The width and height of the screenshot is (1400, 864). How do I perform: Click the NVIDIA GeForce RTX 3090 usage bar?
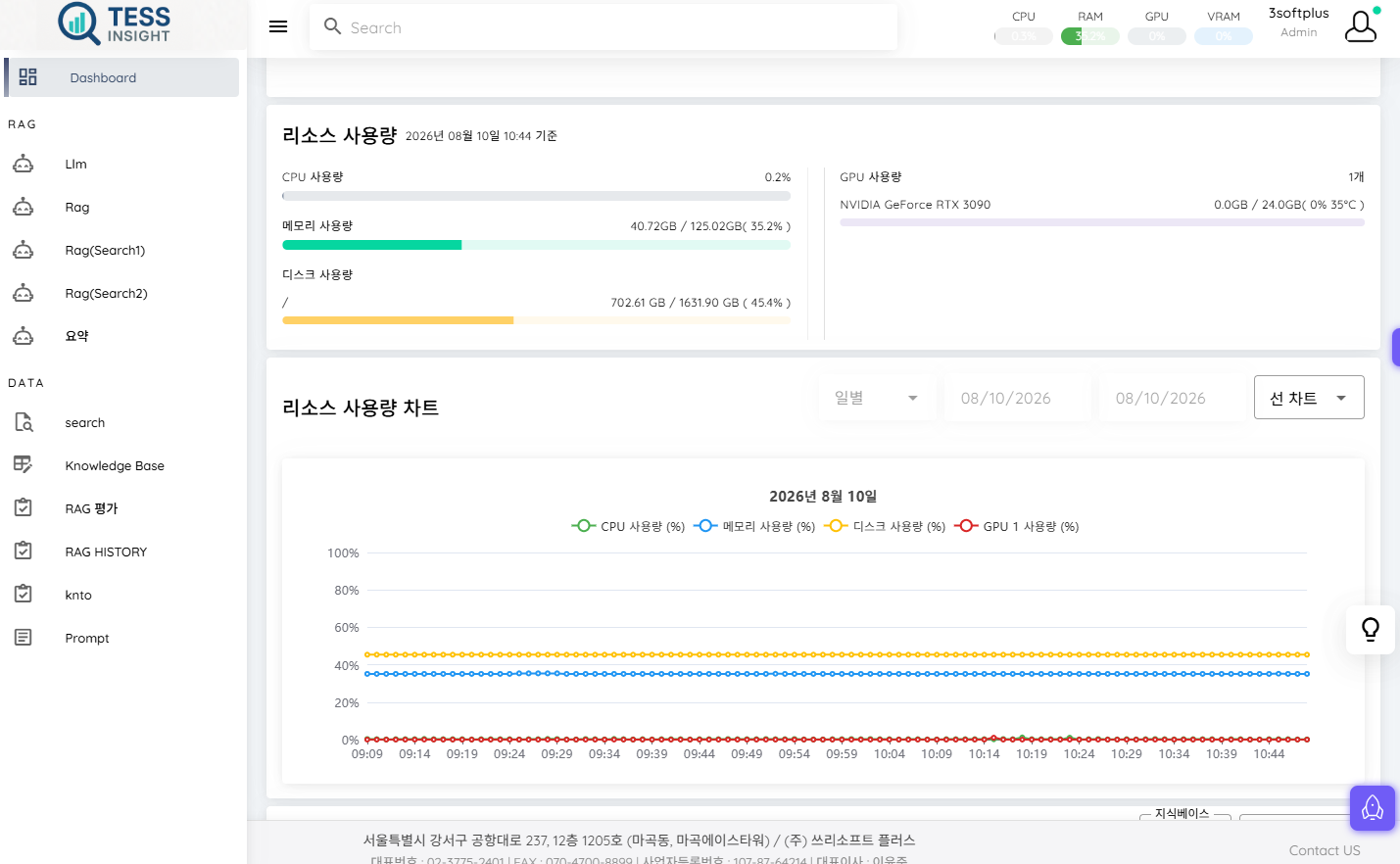1102,222
